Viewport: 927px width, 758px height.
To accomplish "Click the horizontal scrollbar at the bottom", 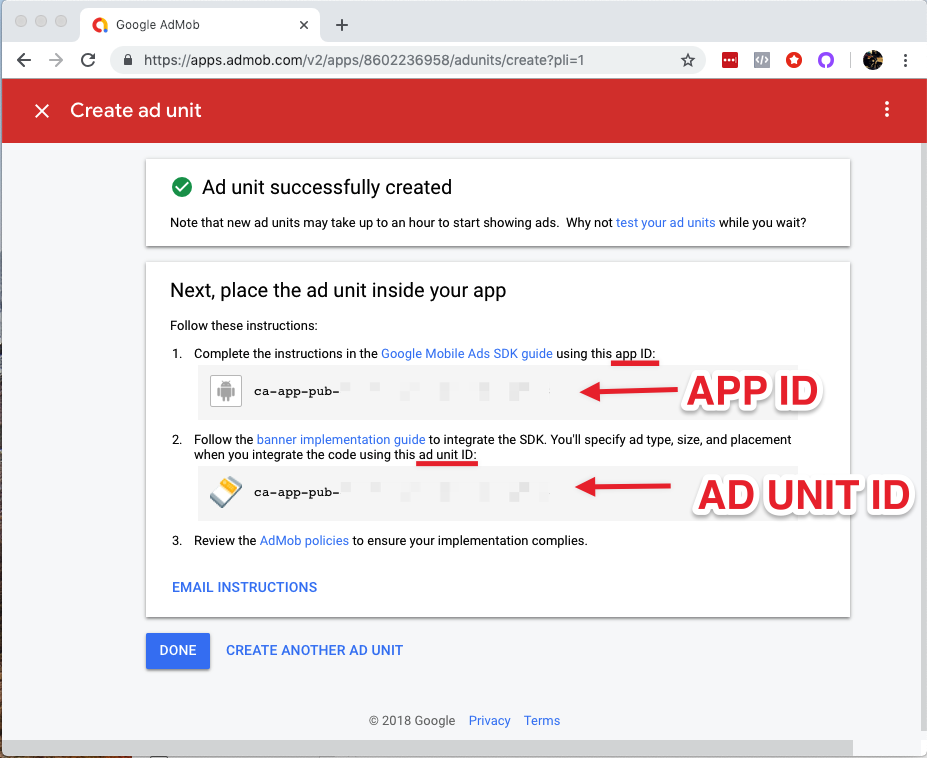I will pos(427,747).
